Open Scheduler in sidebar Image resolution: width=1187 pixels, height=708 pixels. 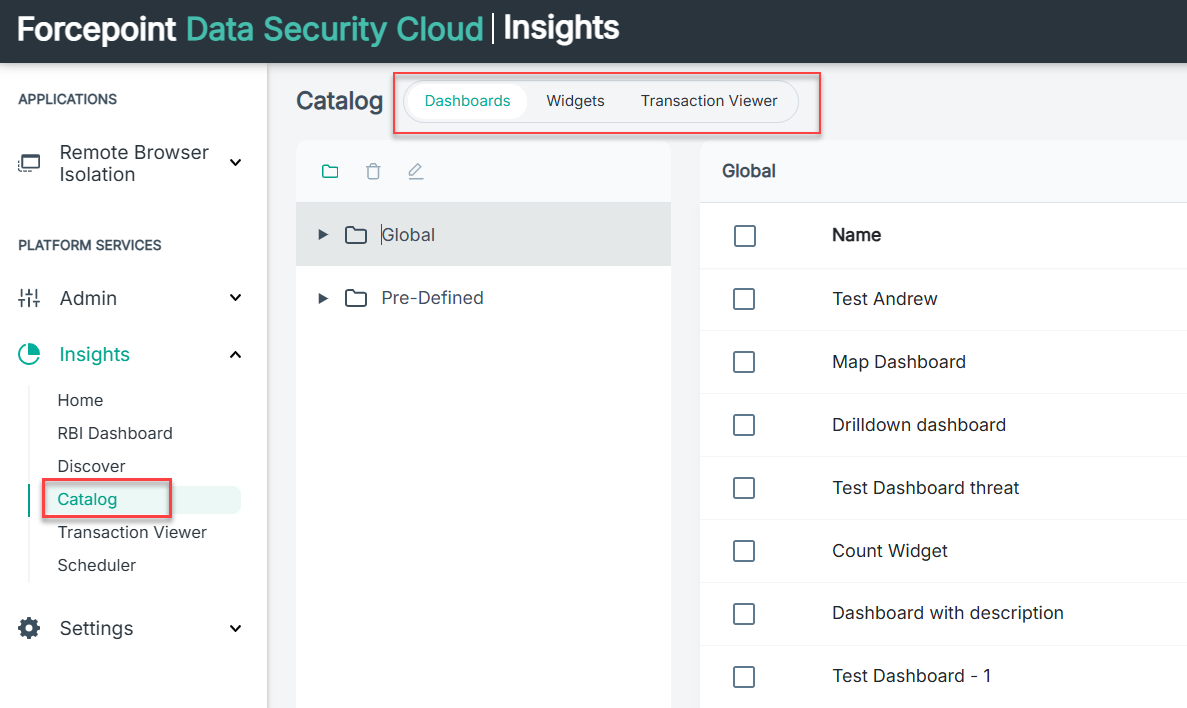click(x=97, y=565)
